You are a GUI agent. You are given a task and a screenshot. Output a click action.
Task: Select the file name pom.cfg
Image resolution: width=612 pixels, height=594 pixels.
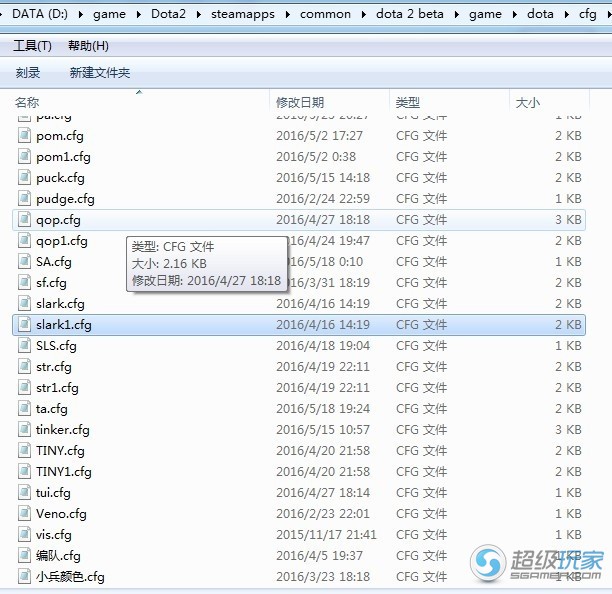(60, 136)
